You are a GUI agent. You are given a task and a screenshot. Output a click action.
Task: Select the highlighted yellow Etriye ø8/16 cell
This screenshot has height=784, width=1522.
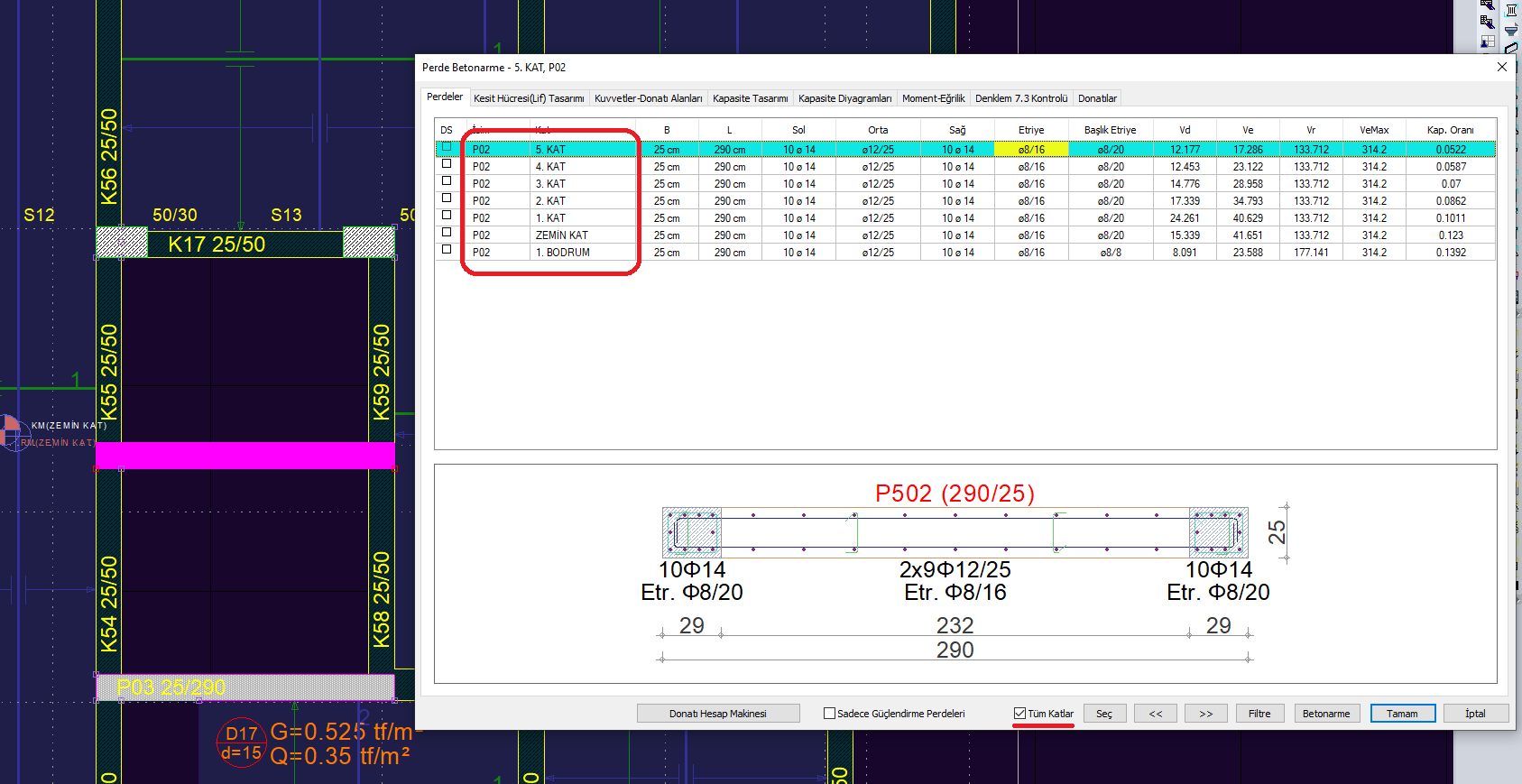[1031, 150]
